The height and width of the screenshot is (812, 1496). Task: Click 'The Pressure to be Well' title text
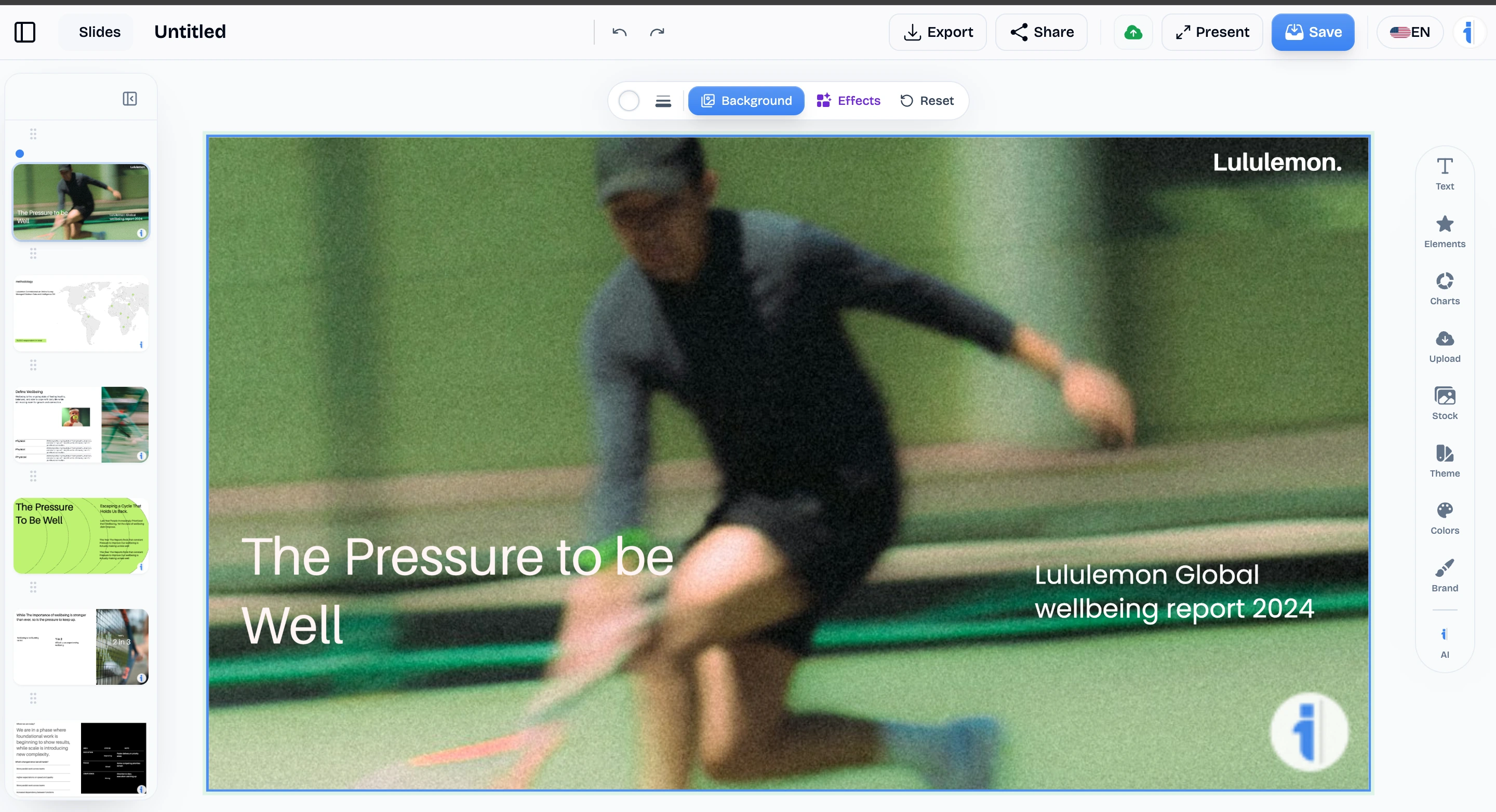pos(457,590)
